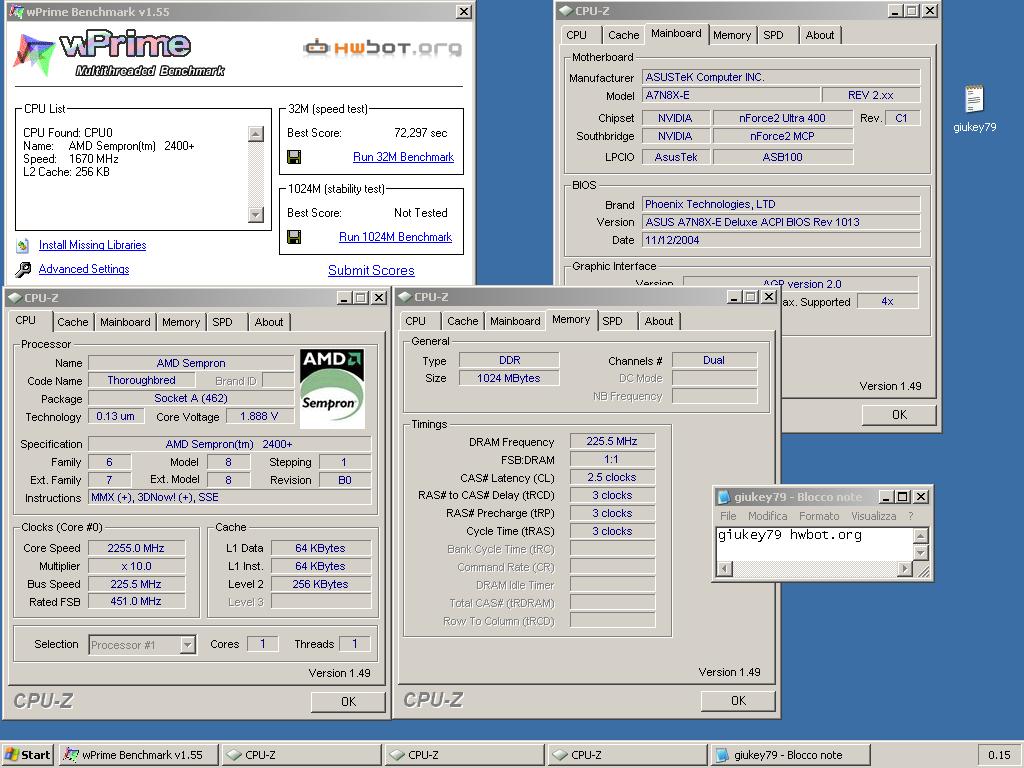This screenshot has width=1024, height=768.
Task: Click the CPU List scrollbar up arrow
Action: click(x=256, y=134)
